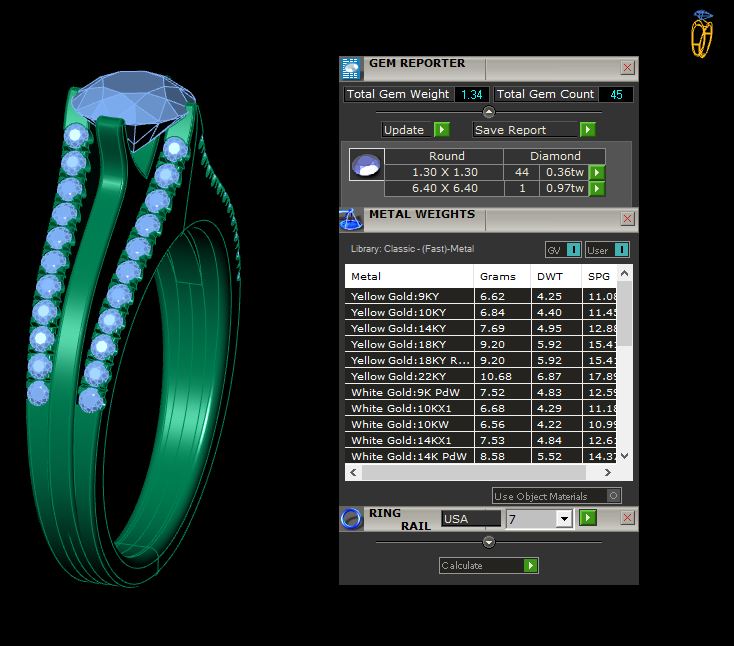This screenshot has width=734, height=646.
Task: Click the gem count cell showing 44
Action: (521, 172)
